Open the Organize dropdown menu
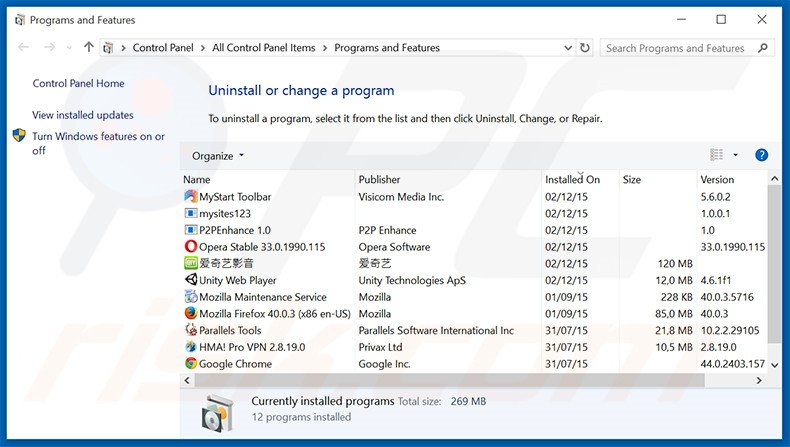The height and width of the screenshot is (447, 790). point(218,156)
